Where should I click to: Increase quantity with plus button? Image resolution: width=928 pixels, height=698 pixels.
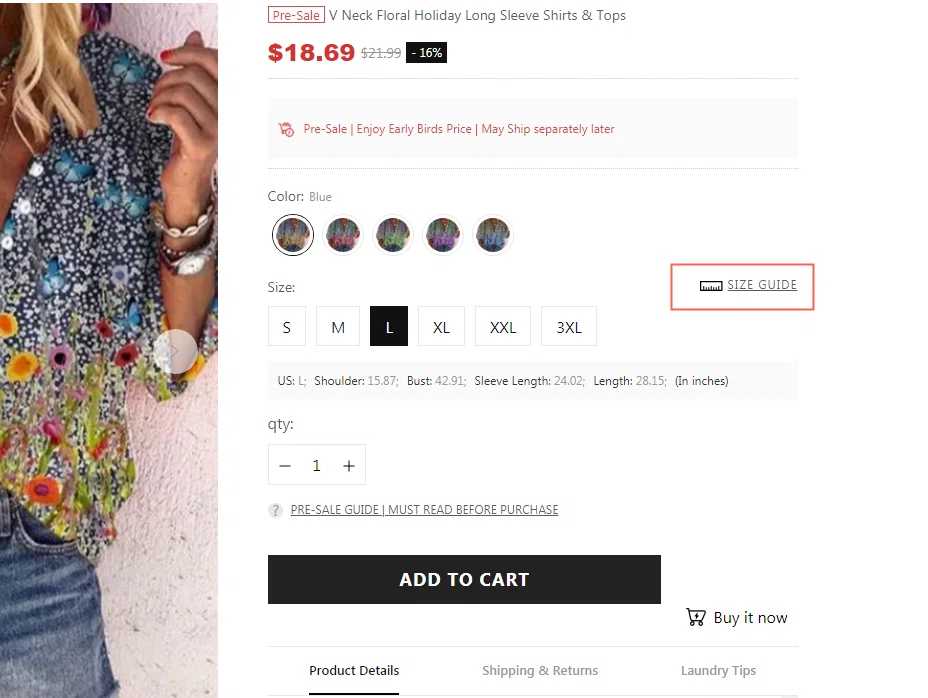(349, 466)
